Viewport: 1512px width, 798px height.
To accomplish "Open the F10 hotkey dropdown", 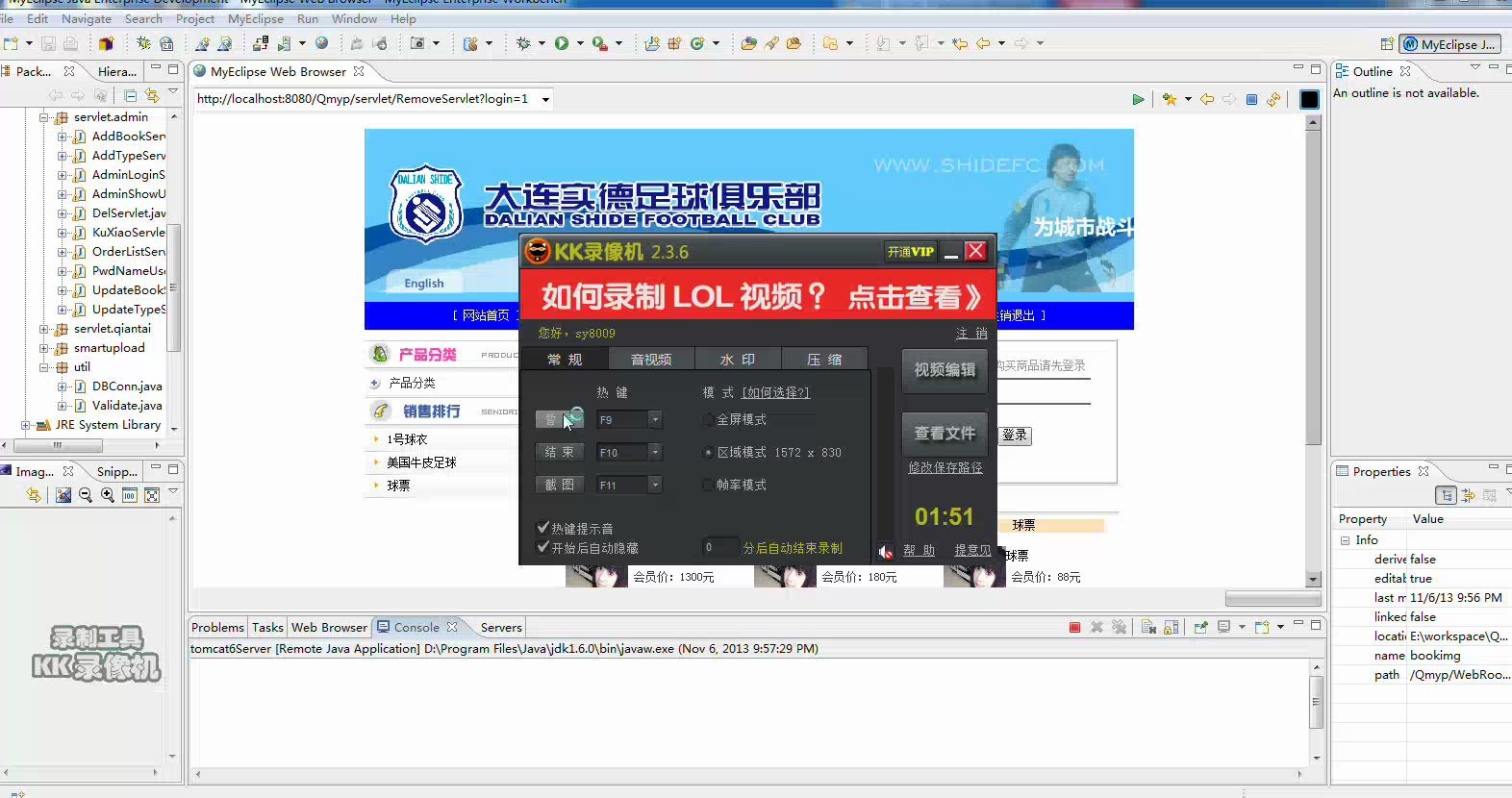I will click(655, 452).
